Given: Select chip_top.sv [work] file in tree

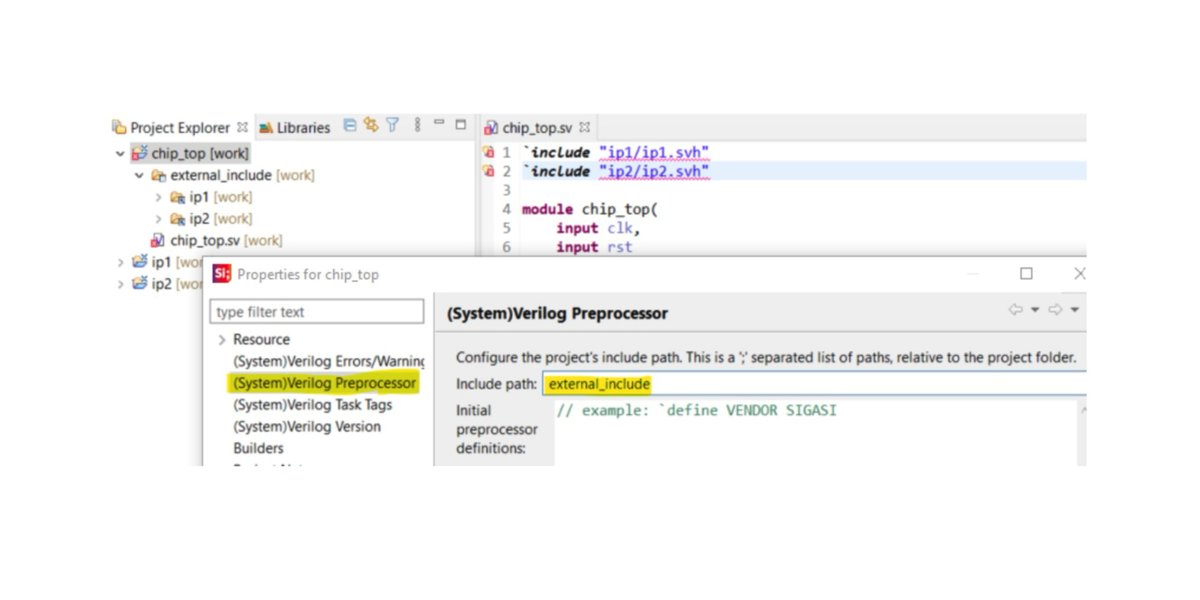Looking at the screenshot, I should [x=226, y=240].
